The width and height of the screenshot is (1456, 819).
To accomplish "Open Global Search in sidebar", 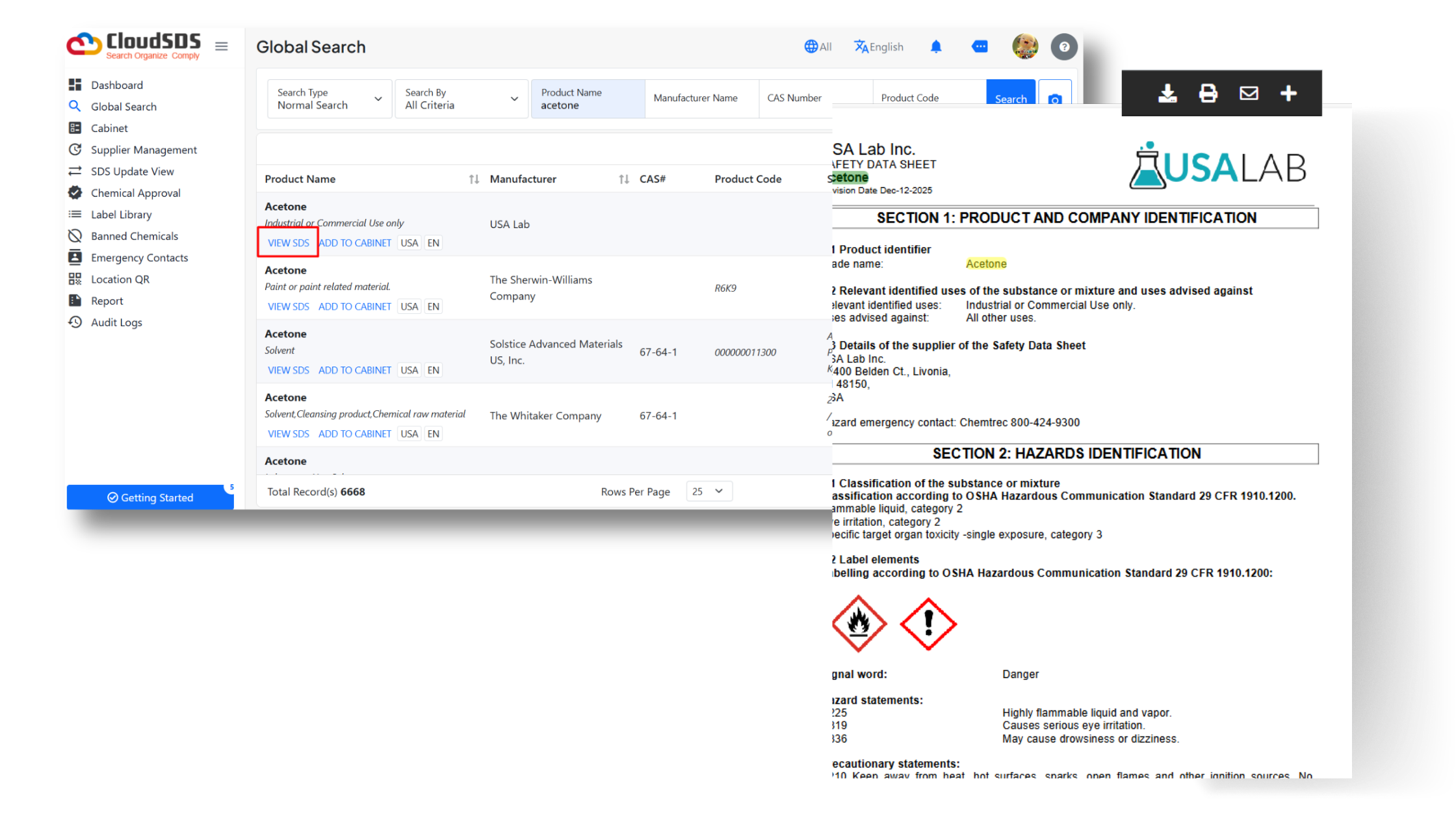I will point(123,107).
